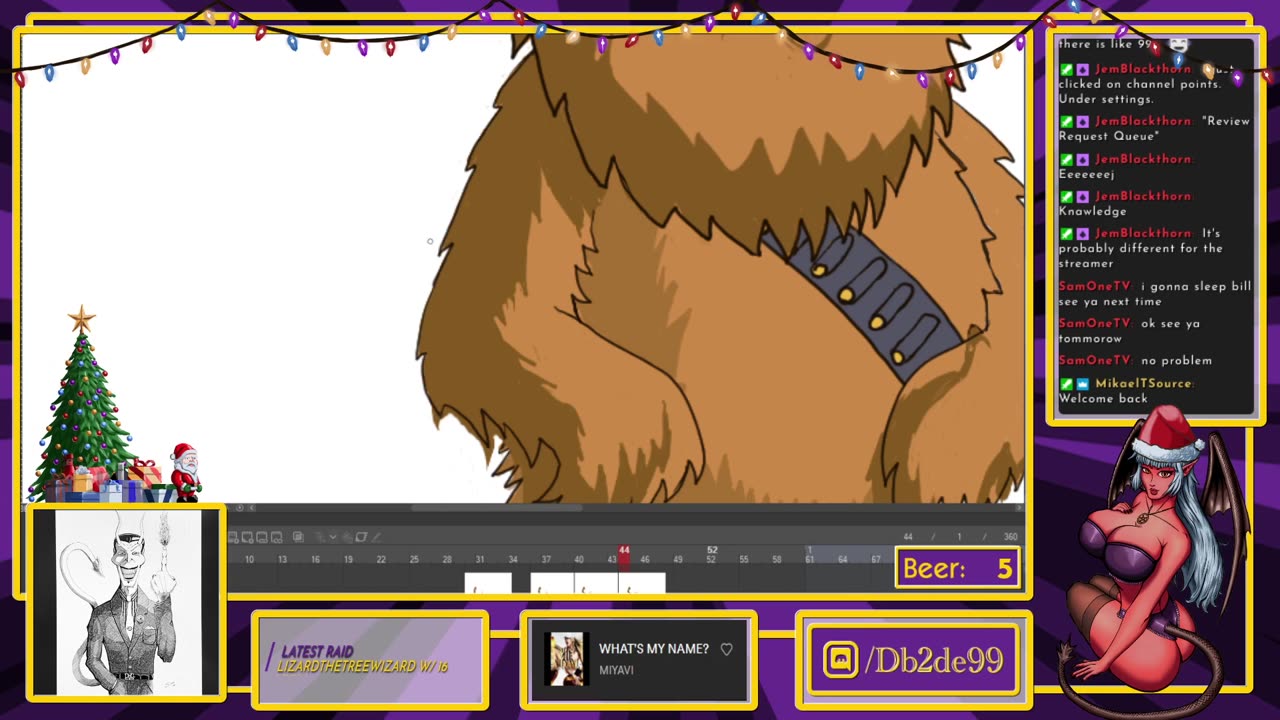Click the current frame value 44 at timeline right
The height and width of the screenshot is (720, 1280).
[x=908, y=537]
